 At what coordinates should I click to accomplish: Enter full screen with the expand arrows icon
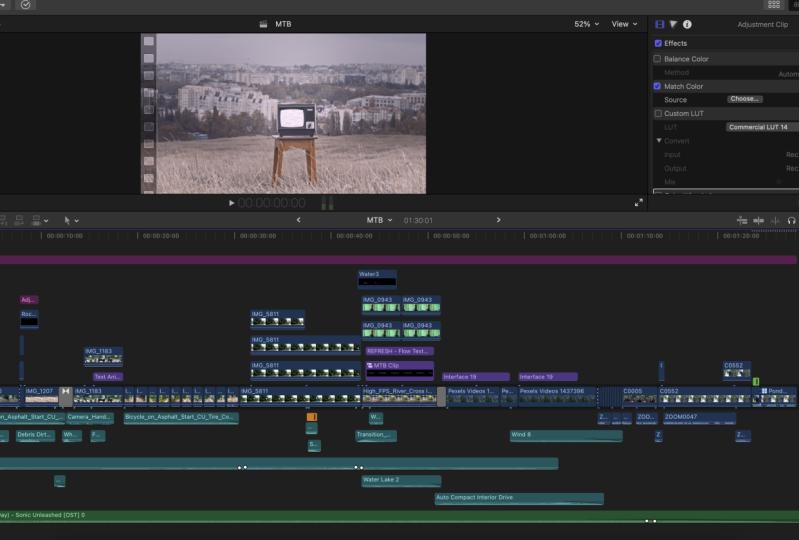(x=638, y=203)
